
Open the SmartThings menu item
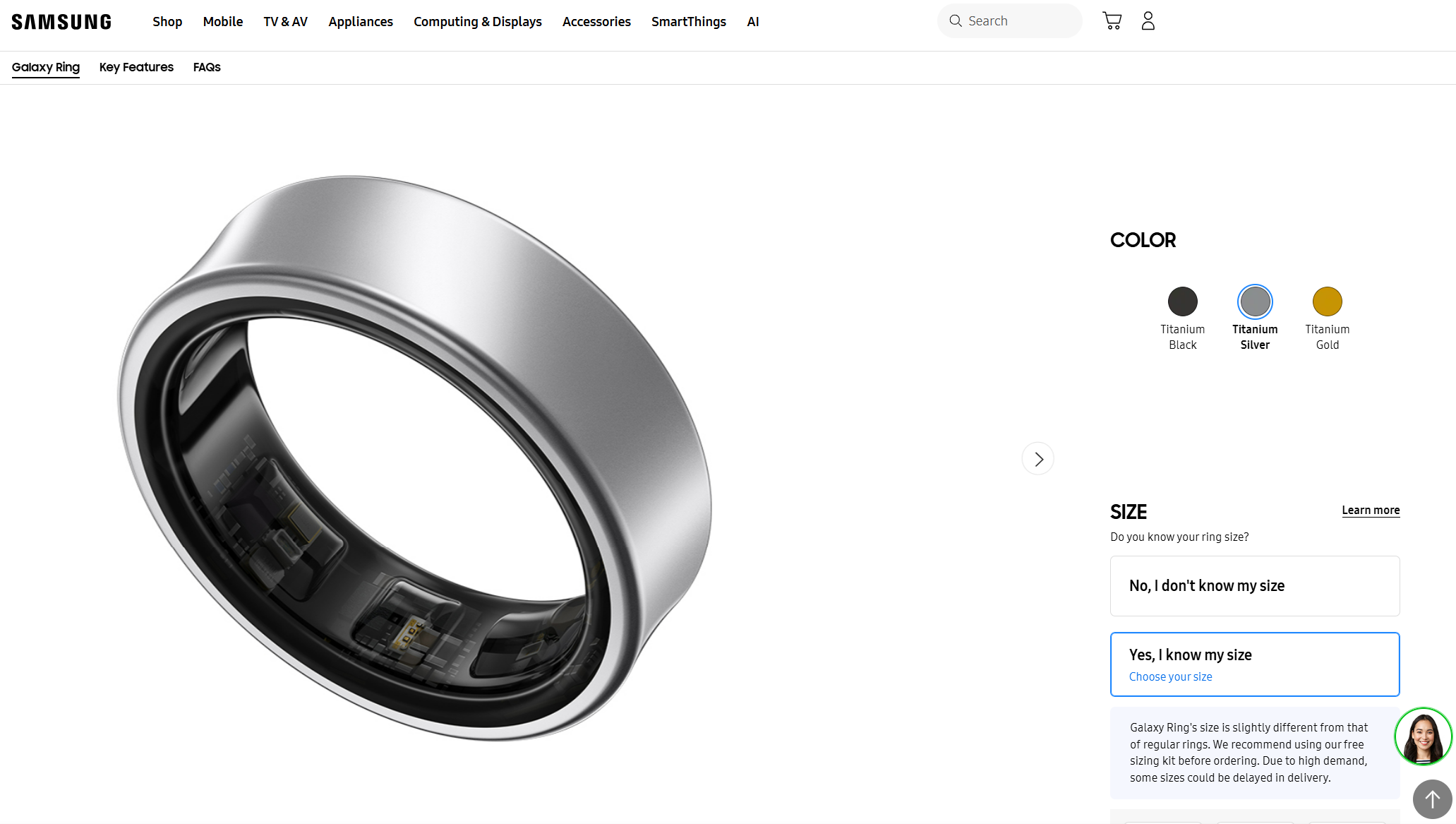pos(689,22)
